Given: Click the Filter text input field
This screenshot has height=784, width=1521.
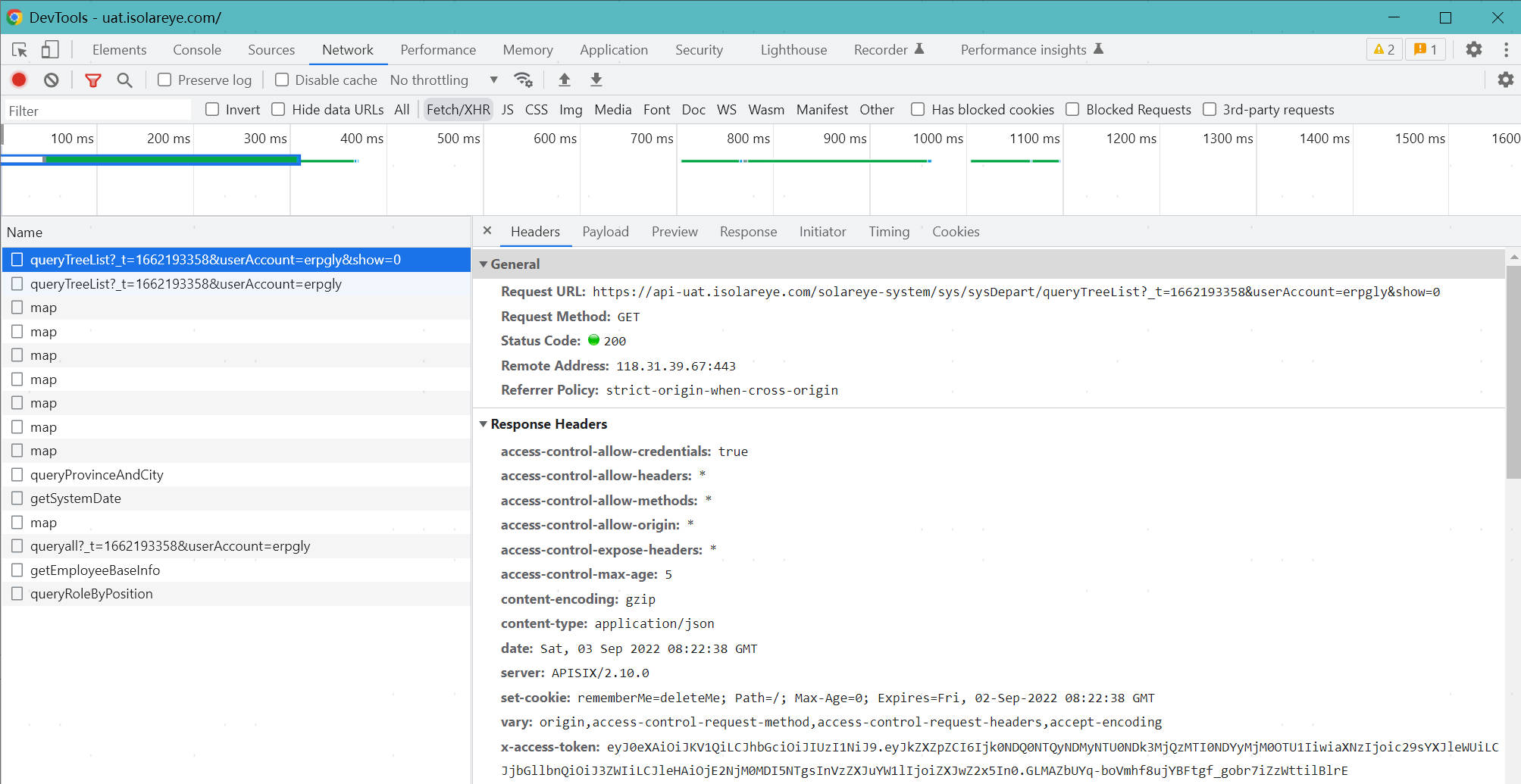Looking at the screenshot, I should [x=99, y=111].
